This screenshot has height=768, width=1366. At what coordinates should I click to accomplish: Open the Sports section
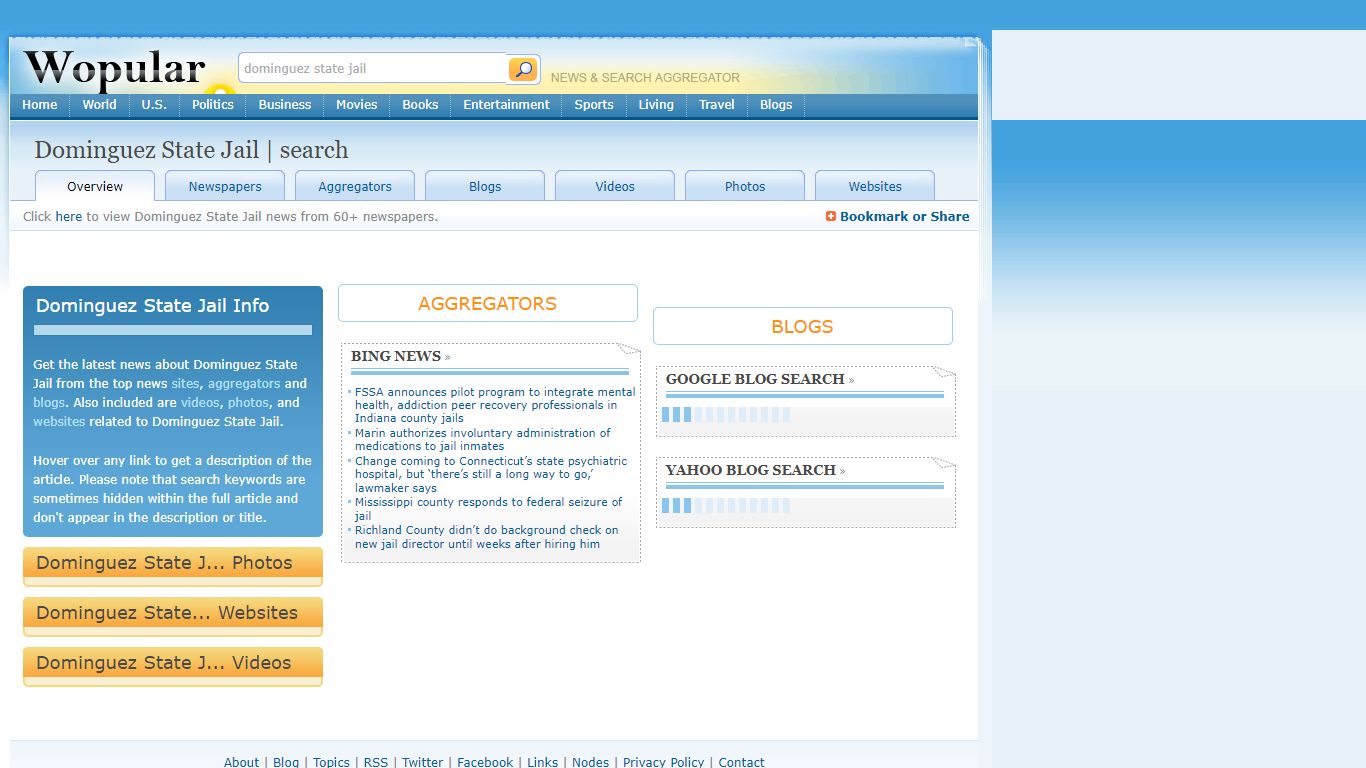coord(594,105)
